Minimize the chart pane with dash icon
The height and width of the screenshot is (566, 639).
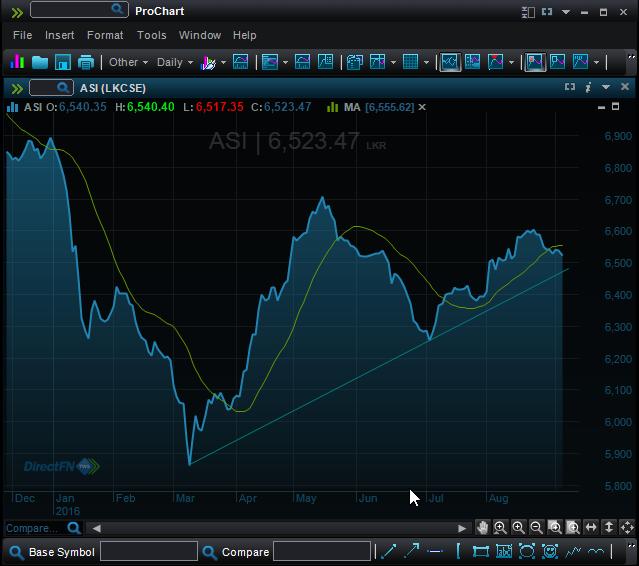[x=601, y=108]
